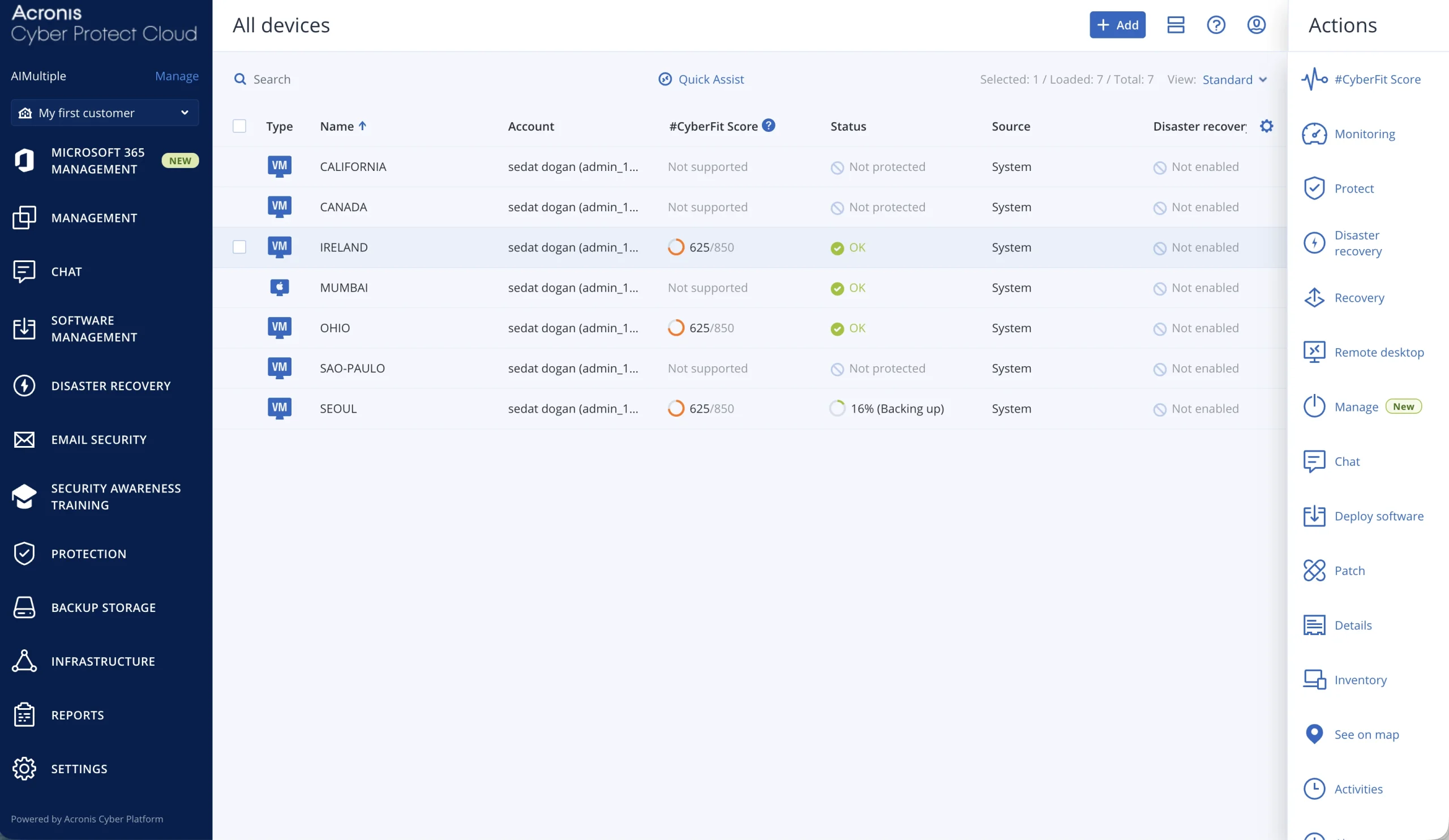Viewport: 1449px width, 840px height.
Task: Open Quick Assist
Action: [701, 79]
